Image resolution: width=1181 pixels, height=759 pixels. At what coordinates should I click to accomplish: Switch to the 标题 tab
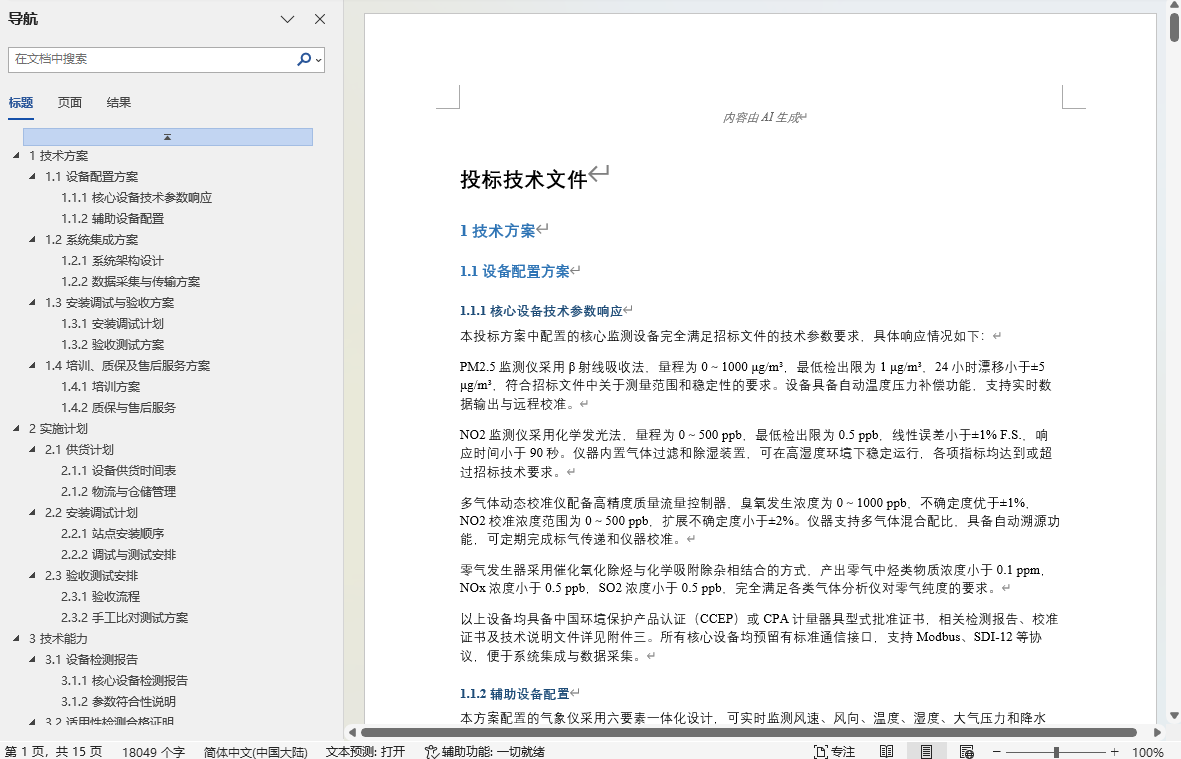(21, 102)
